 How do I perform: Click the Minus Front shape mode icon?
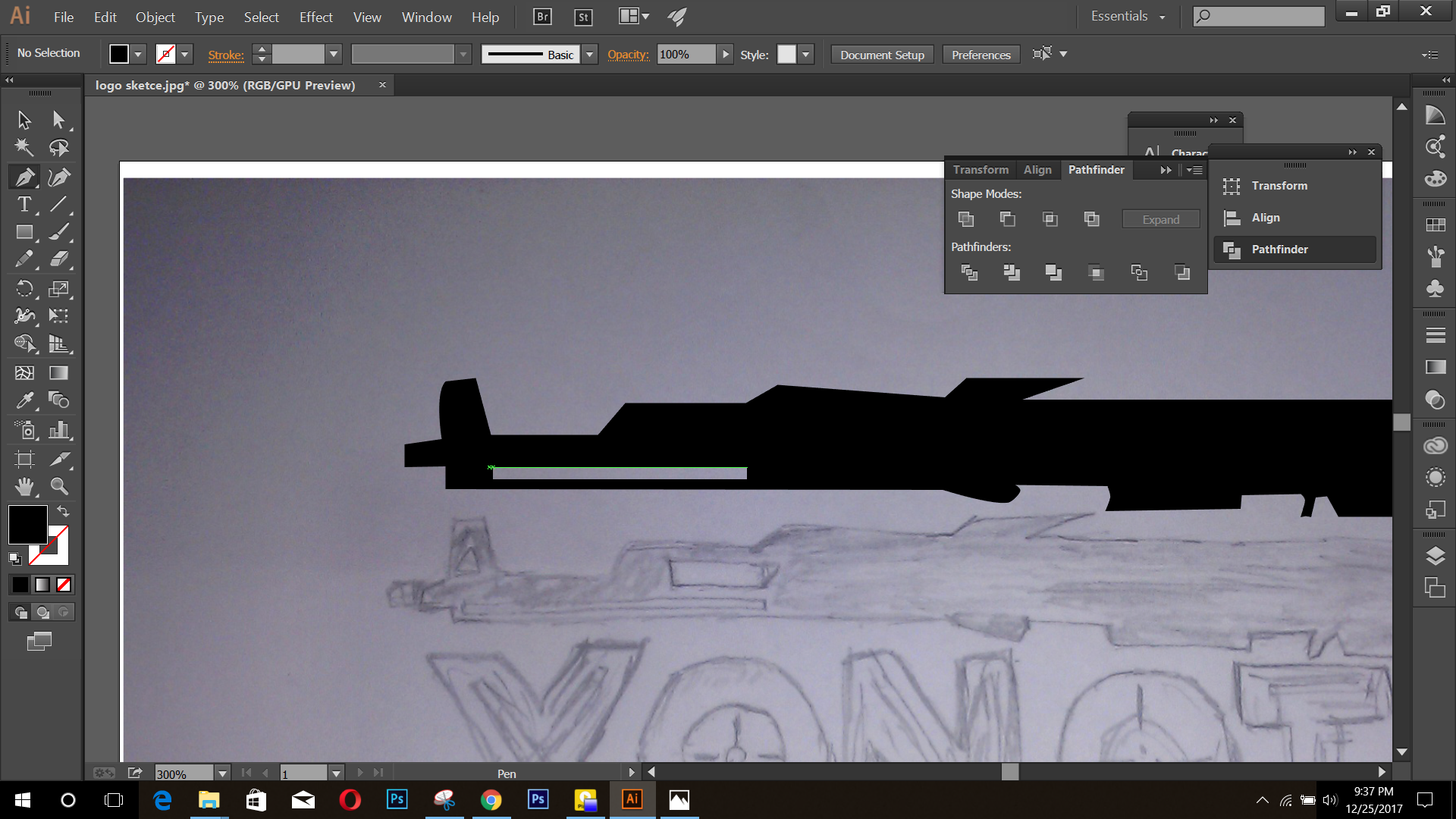[1008, 219]
